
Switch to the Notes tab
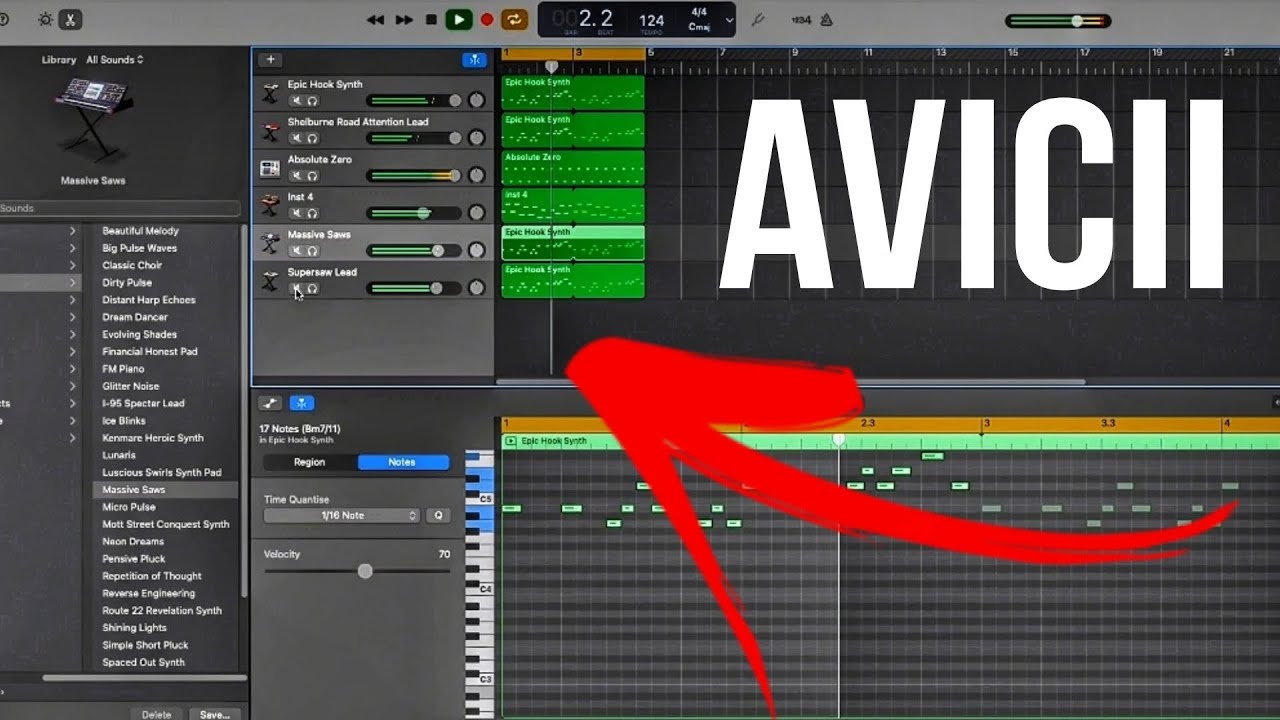(402, 462)
